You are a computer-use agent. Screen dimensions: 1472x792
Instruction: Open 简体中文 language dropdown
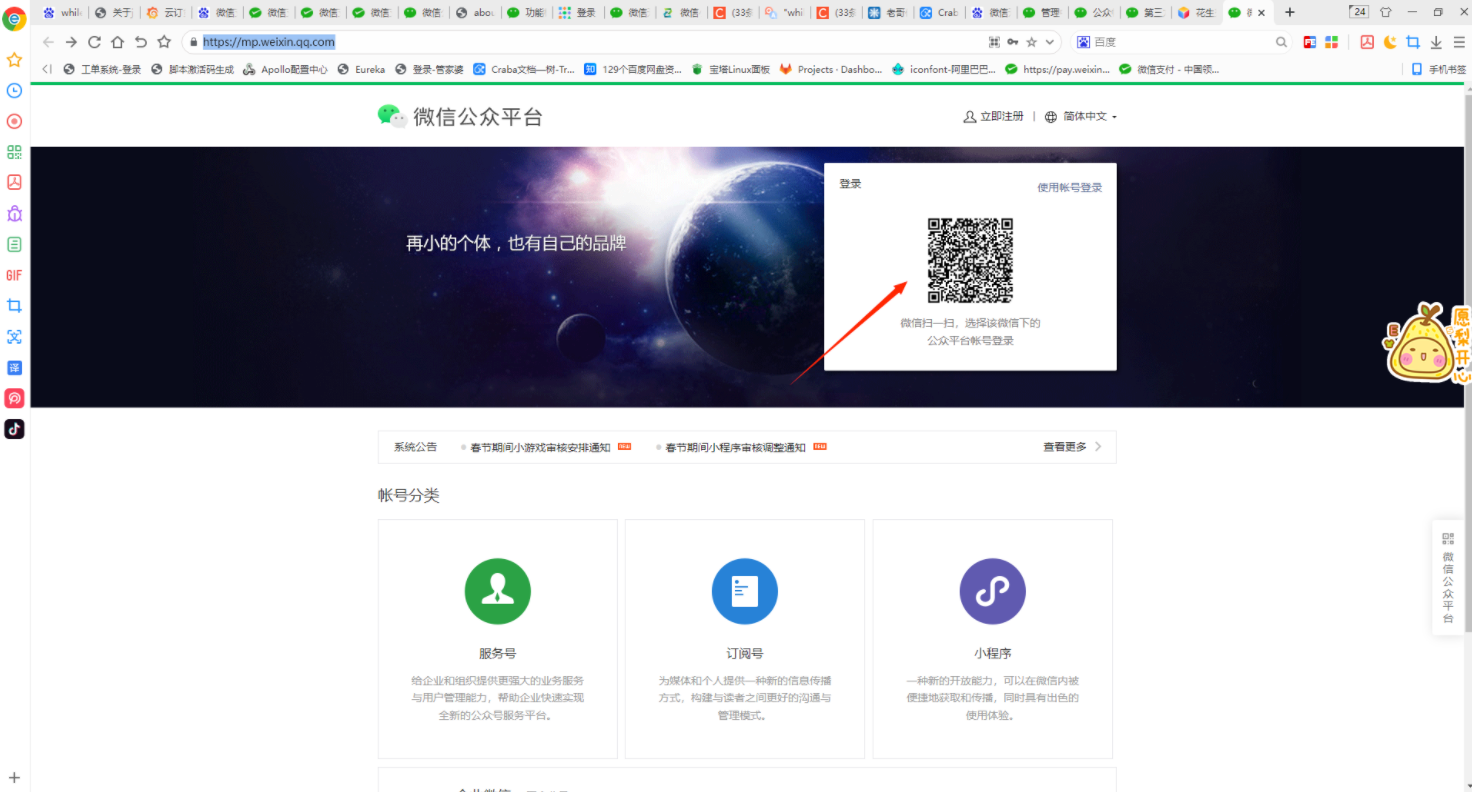click(x=1081, y=116)
